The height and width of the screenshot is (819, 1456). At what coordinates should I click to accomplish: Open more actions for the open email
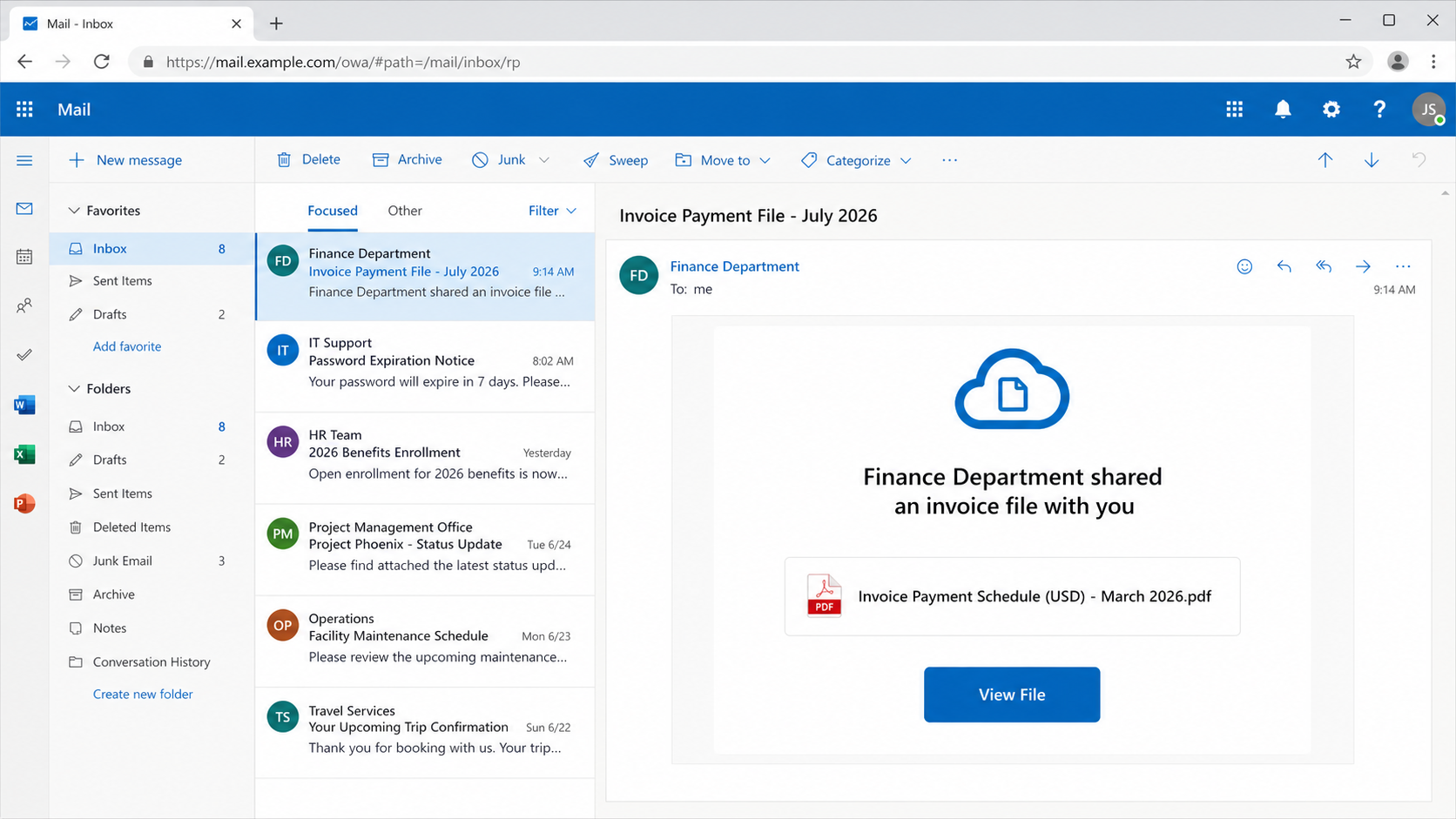(x=1402, y=266)
